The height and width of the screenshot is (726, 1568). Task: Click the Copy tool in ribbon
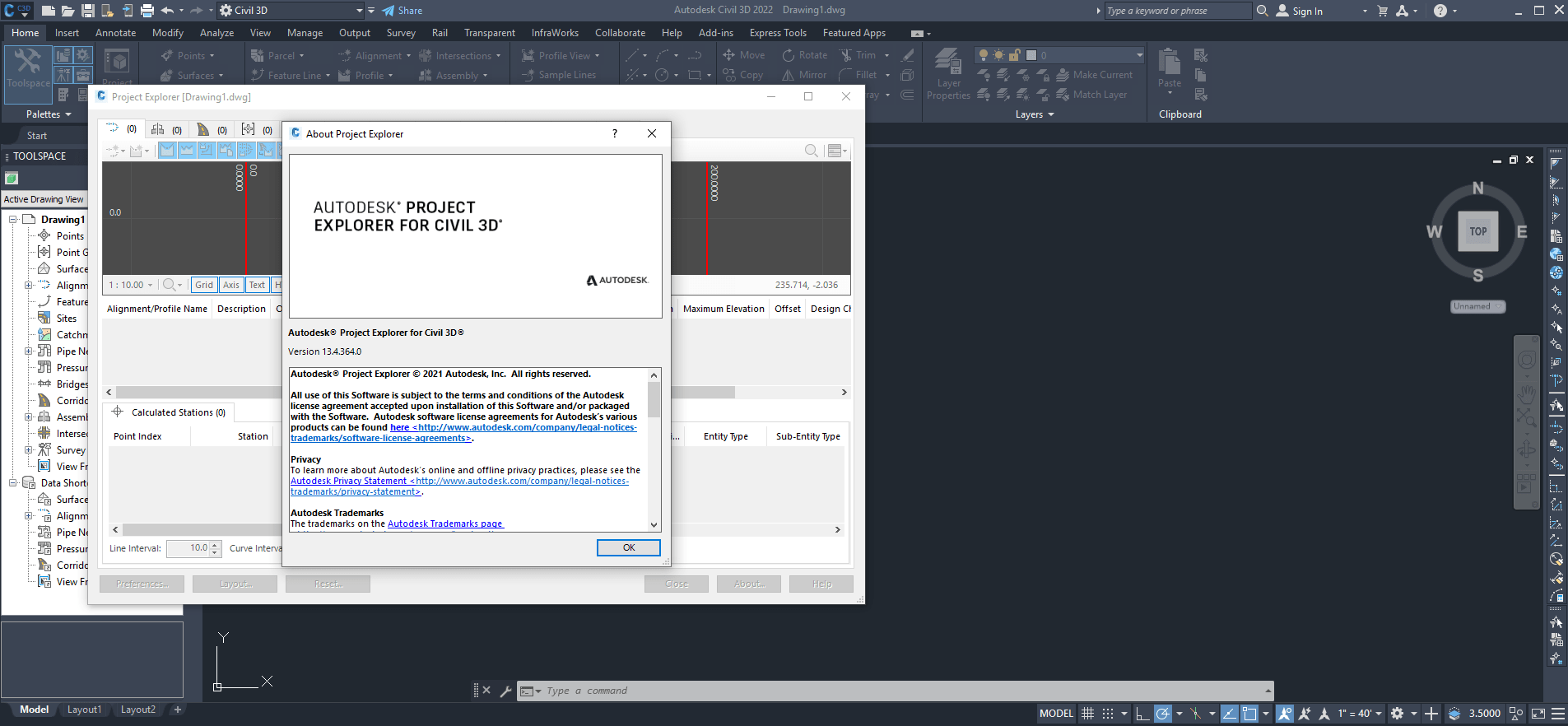[x=742, y=75]
